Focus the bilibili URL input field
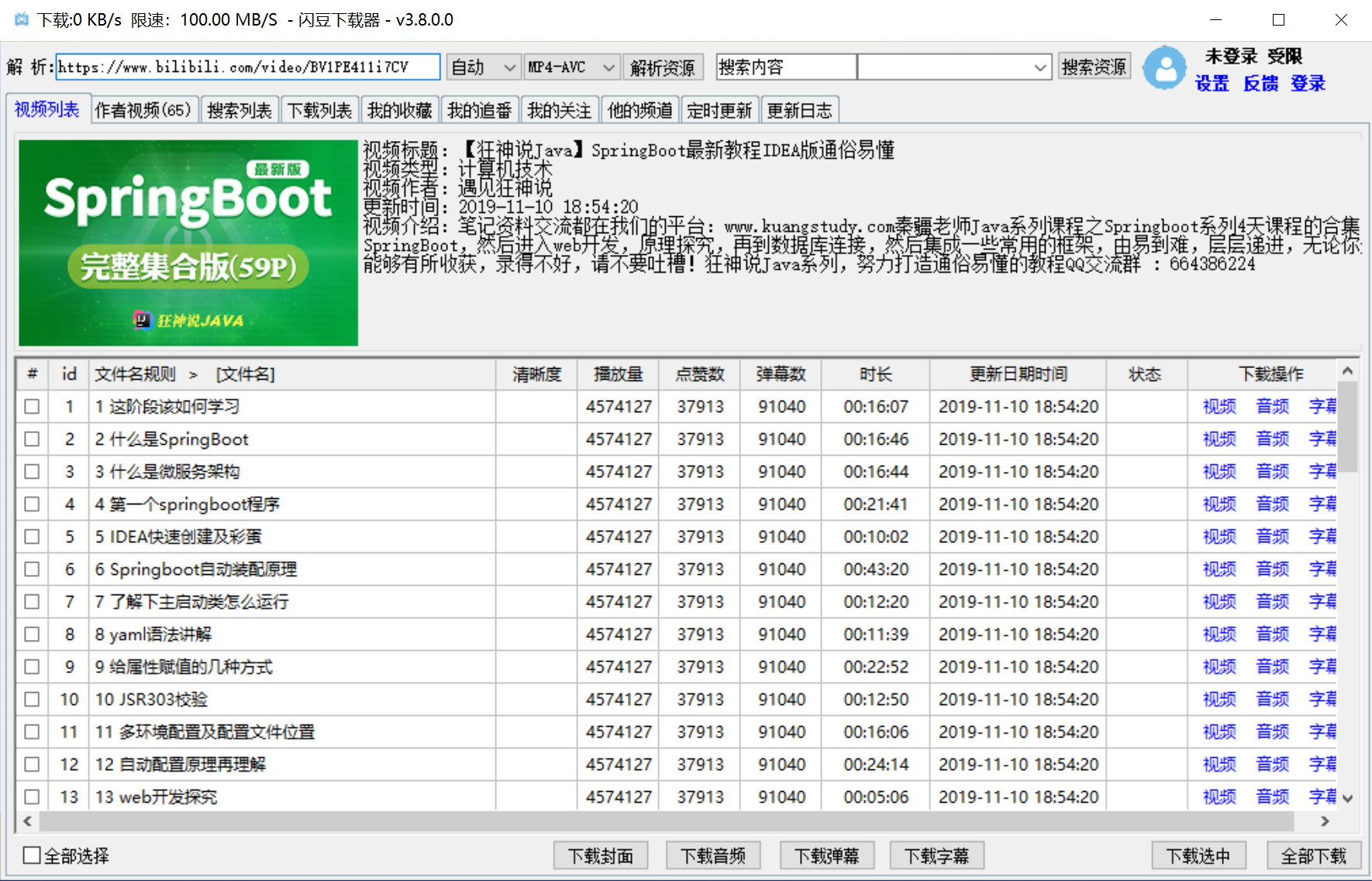1372x881 pixels. coord(248,67)
